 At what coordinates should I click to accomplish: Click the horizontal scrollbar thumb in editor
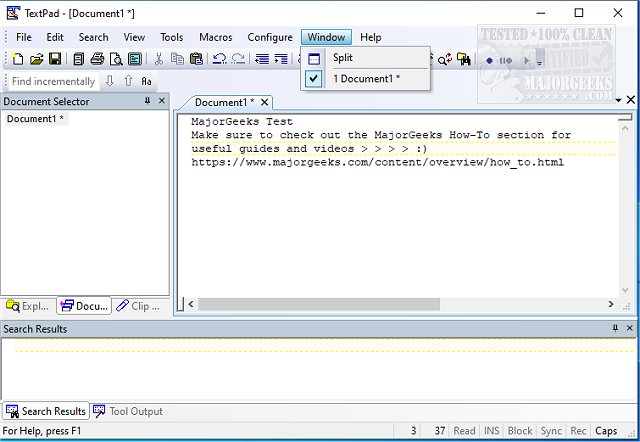(319, 304)
